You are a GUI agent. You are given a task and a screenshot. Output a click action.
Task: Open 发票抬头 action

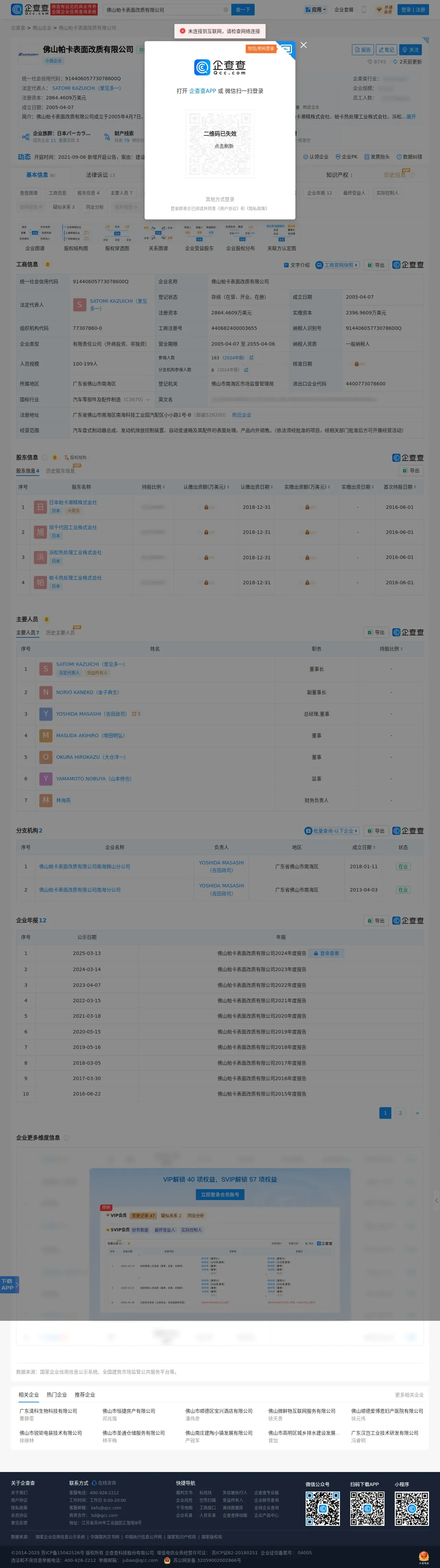pos(377,157)
